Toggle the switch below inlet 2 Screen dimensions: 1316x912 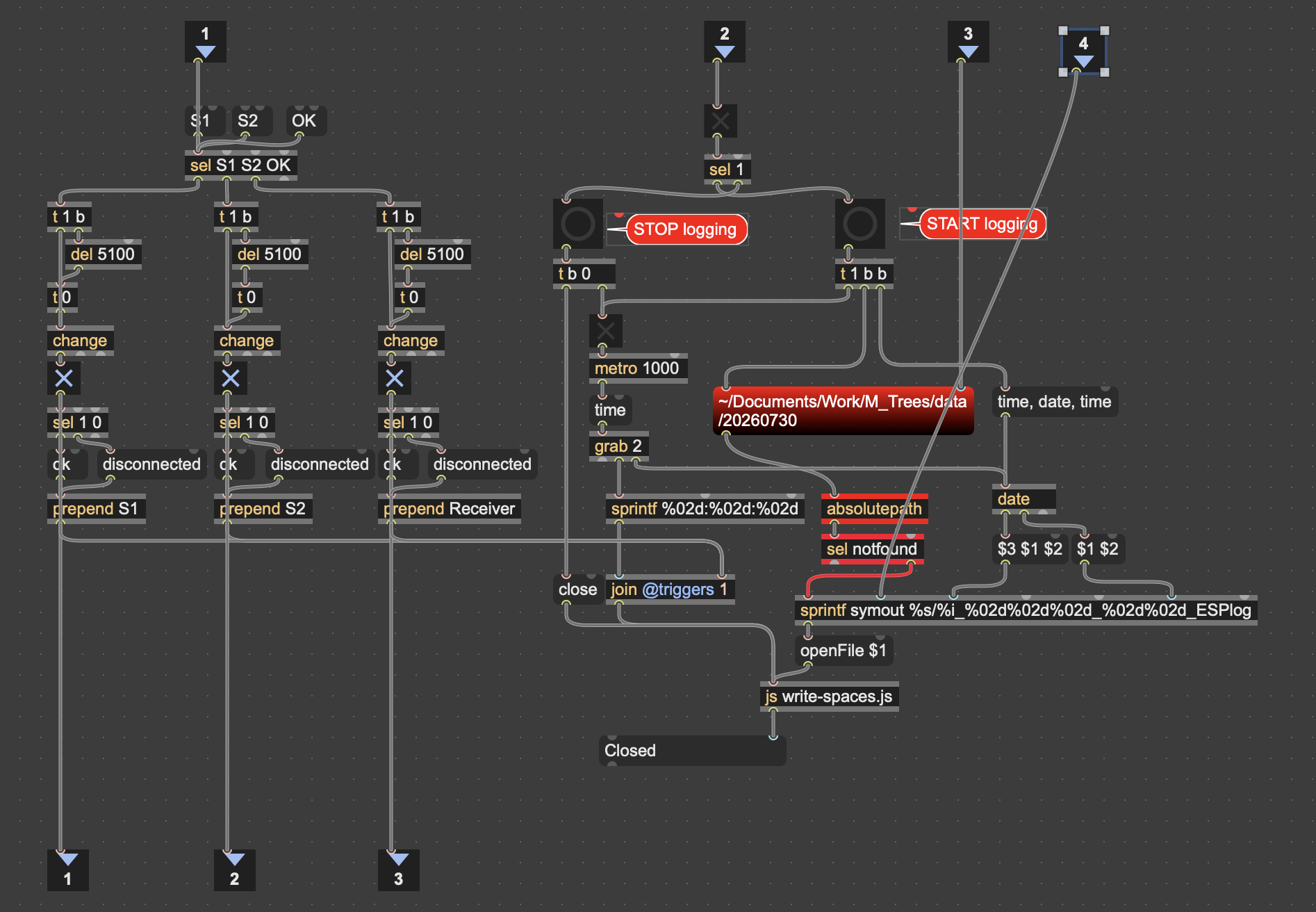(721, 121)
